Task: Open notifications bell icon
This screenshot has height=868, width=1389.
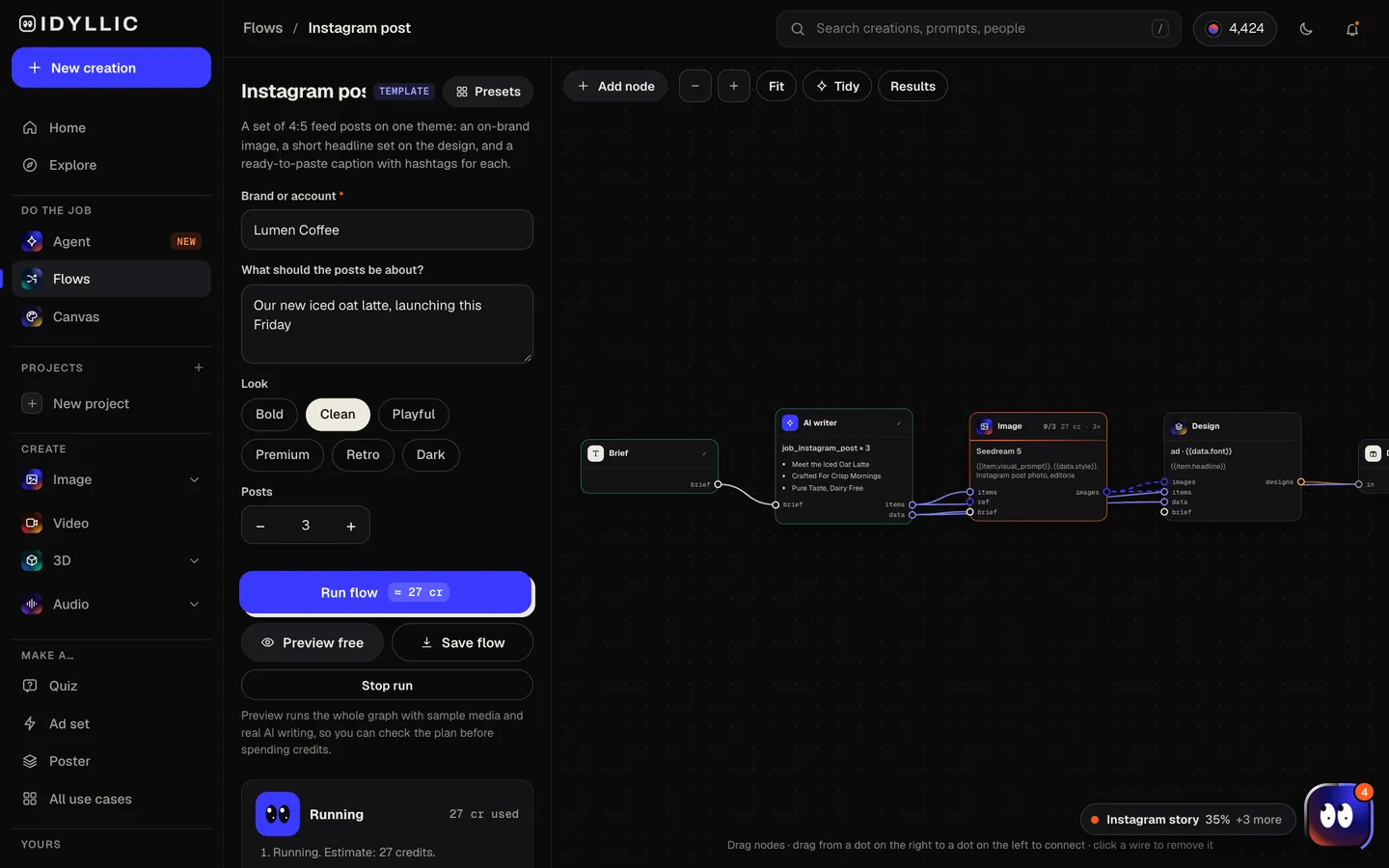Action: [1352, 29]
